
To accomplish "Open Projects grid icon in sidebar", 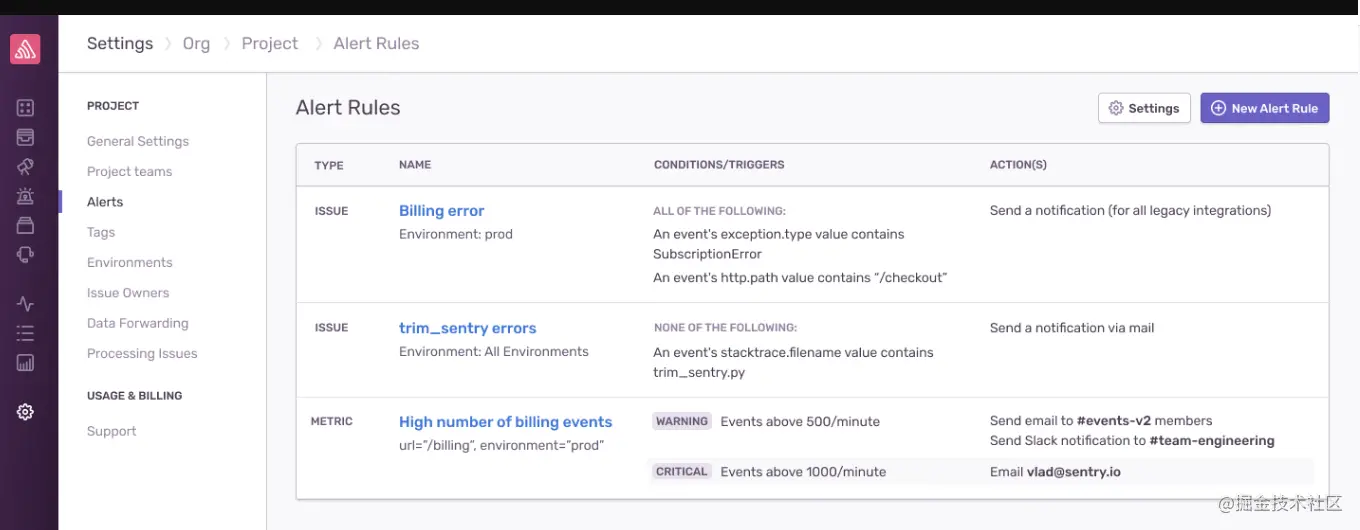I will 26,108.
